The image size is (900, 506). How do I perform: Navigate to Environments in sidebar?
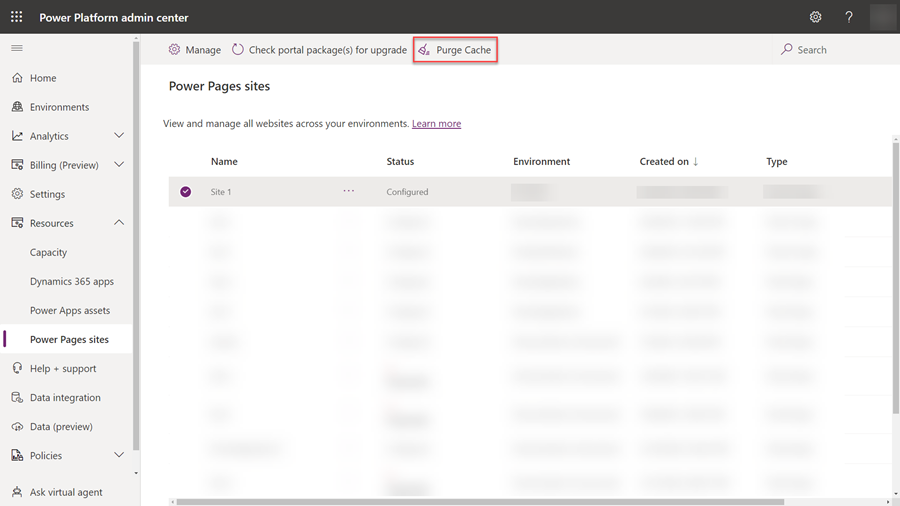[x=59, y=107]
